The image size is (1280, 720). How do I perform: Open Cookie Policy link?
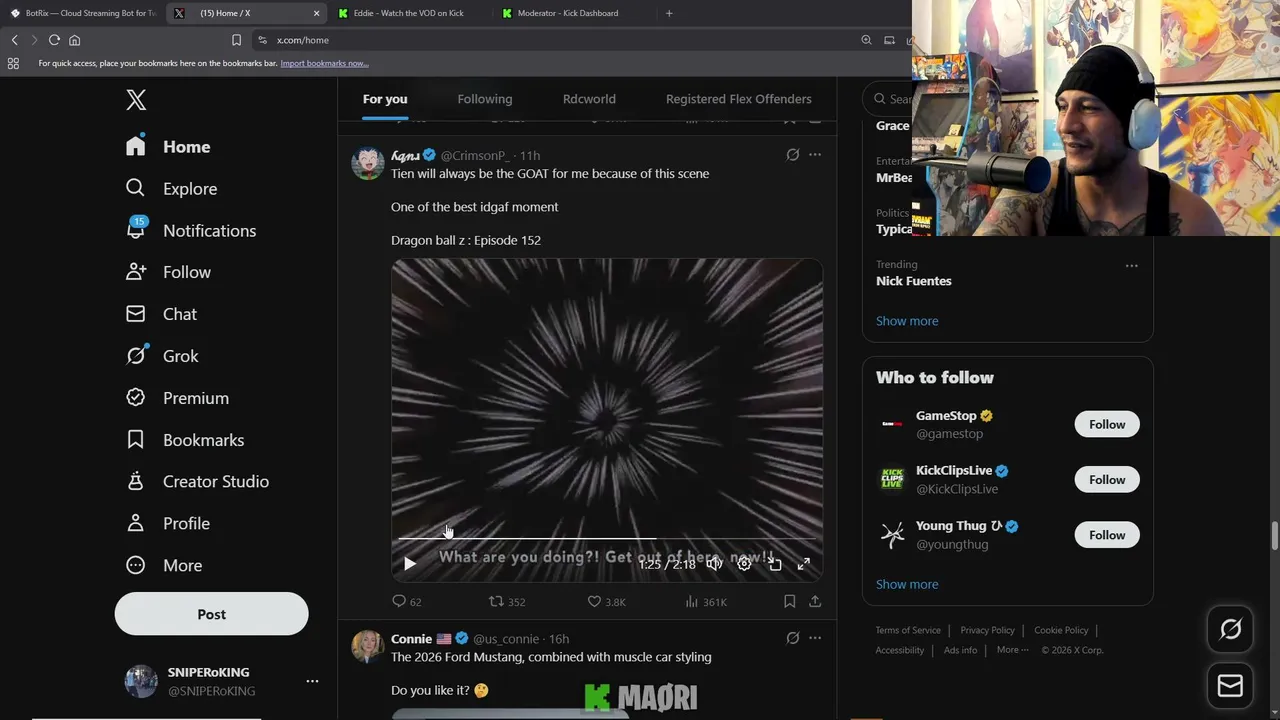coord(1061,630)
